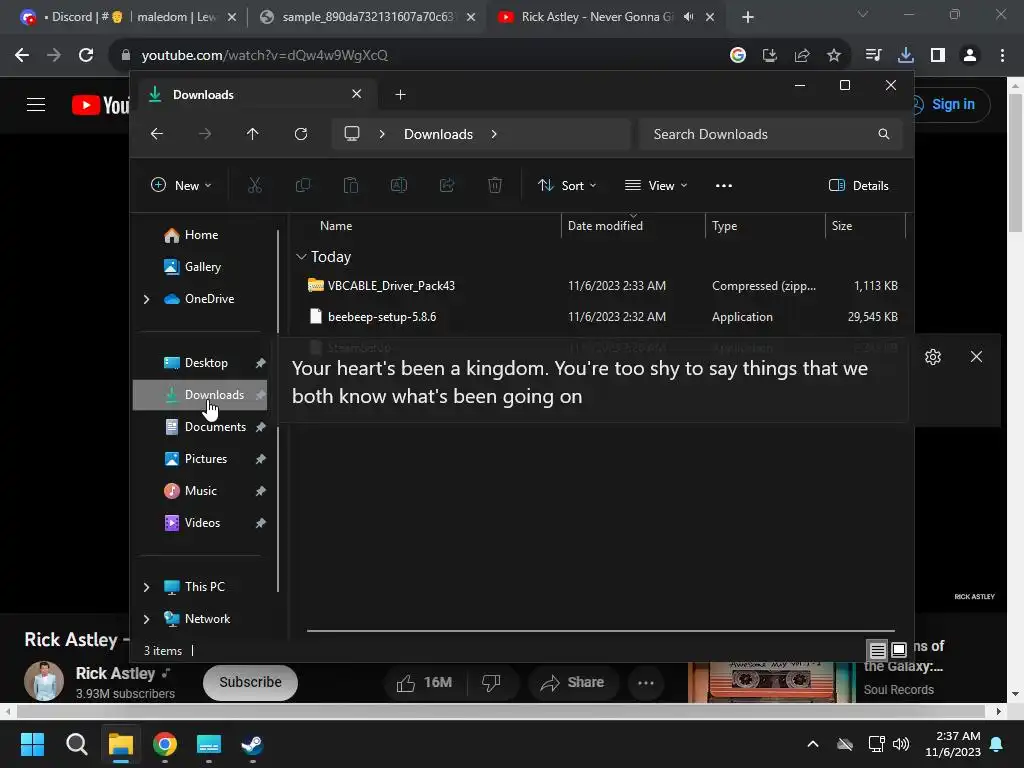Screen dimensions: 1024x768
Task: Click the Cut scissors icon in Explorer toolbar
Action: 255,185
